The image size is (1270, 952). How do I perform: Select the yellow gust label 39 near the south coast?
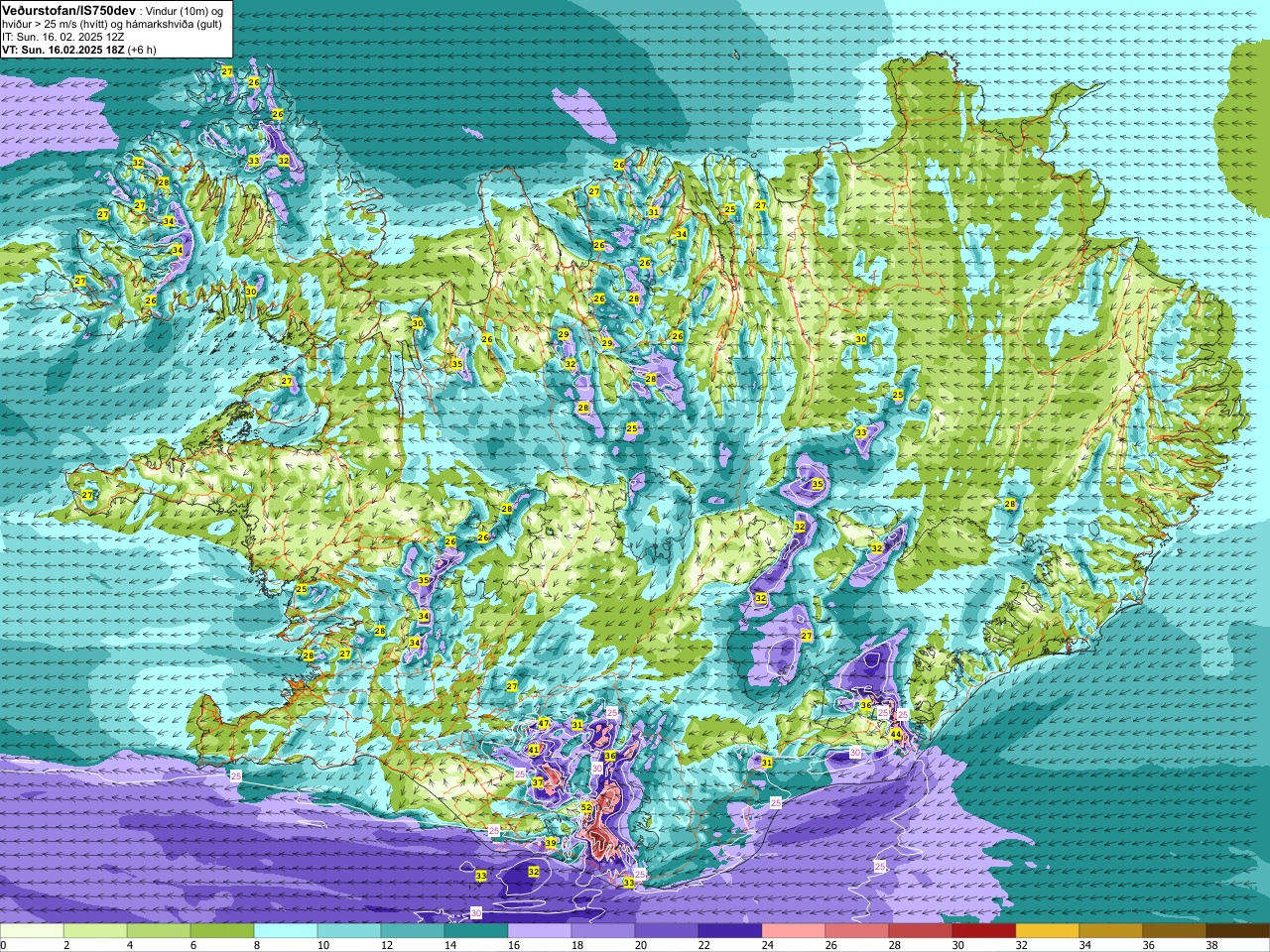pyautogui.click(x=551, y=843)
